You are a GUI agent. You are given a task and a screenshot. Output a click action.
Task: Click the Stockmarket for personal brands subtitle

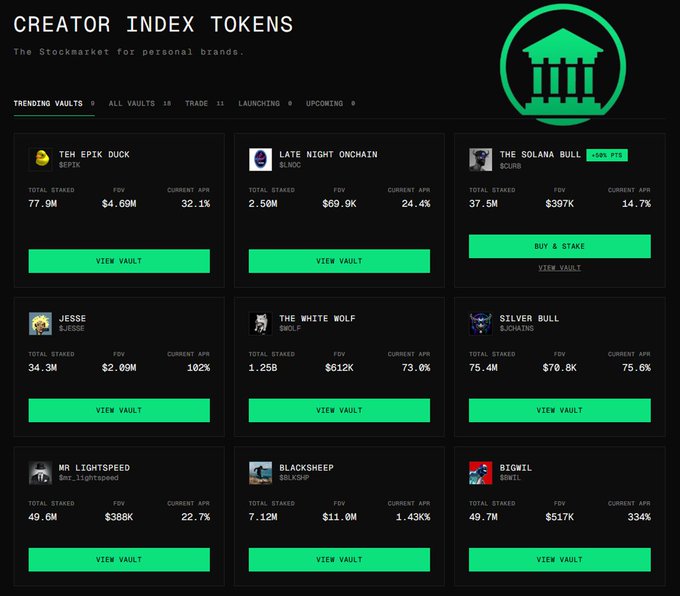(x=129, y=52)
